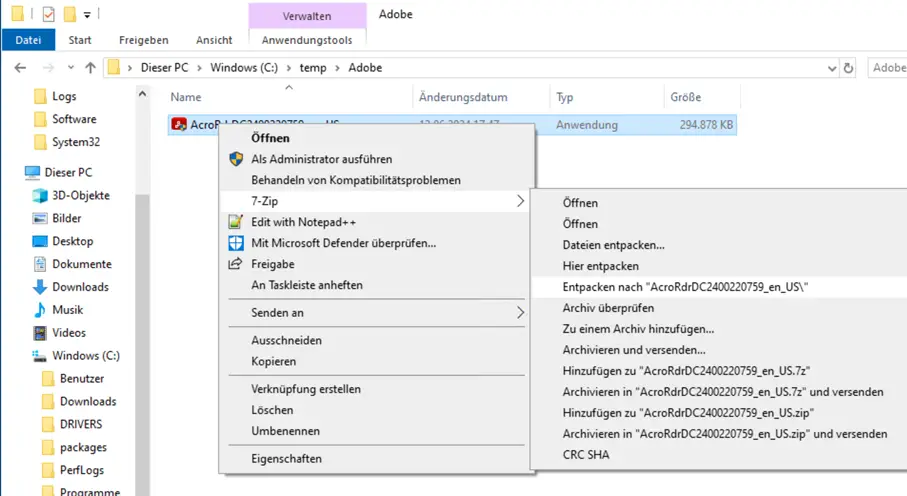This screenshot has height=496, width=907.
Task: Click the search box next to address bar
Action: coord(887,68)
